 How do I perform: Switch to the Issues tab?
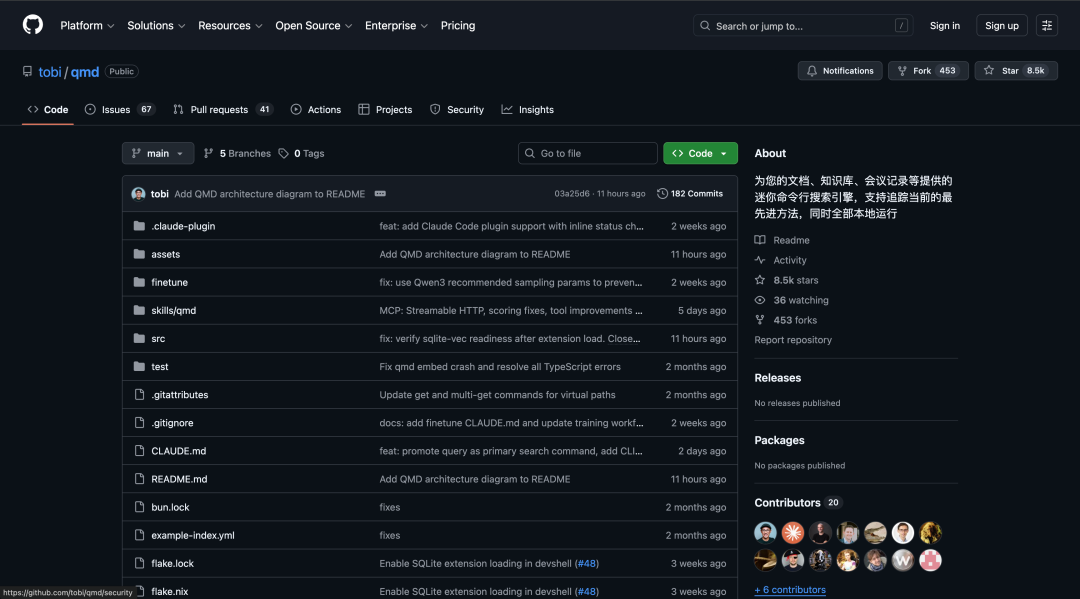120,109
